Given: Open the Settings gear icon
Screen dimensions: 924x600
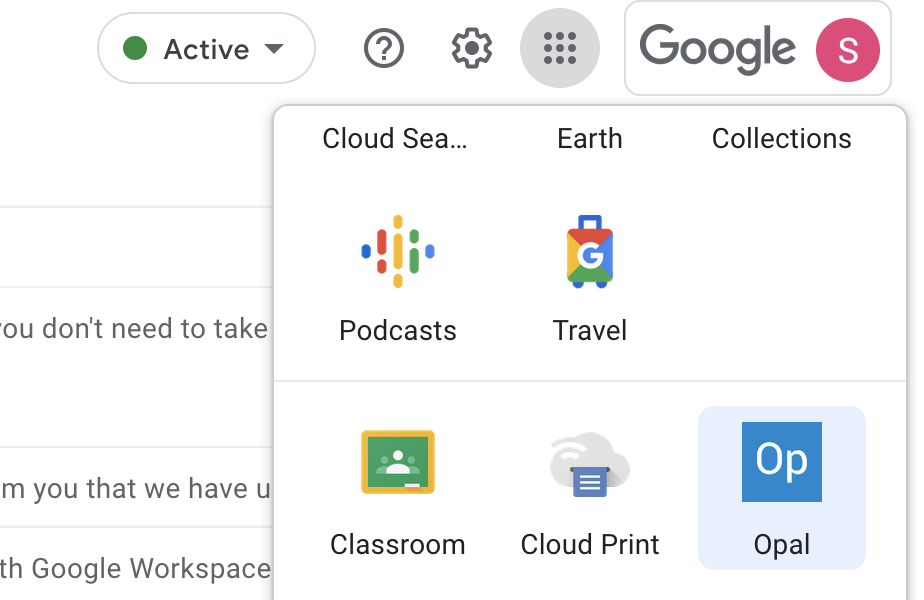Looking at the screenshot, I should [471, 48].
